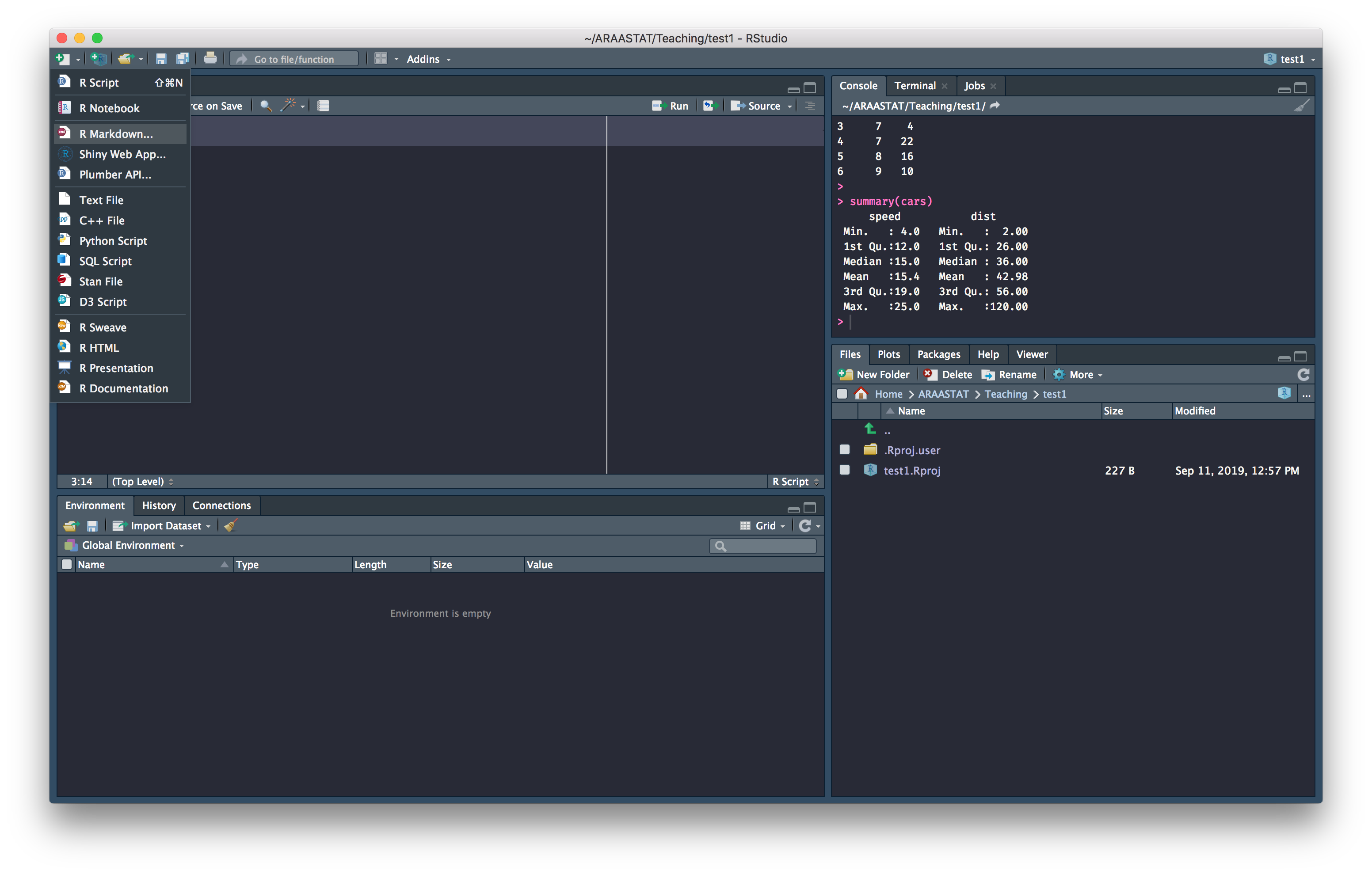Click the environment clear objects broom icon
This screenshot has height=874, width=1372.
(230, 526)
